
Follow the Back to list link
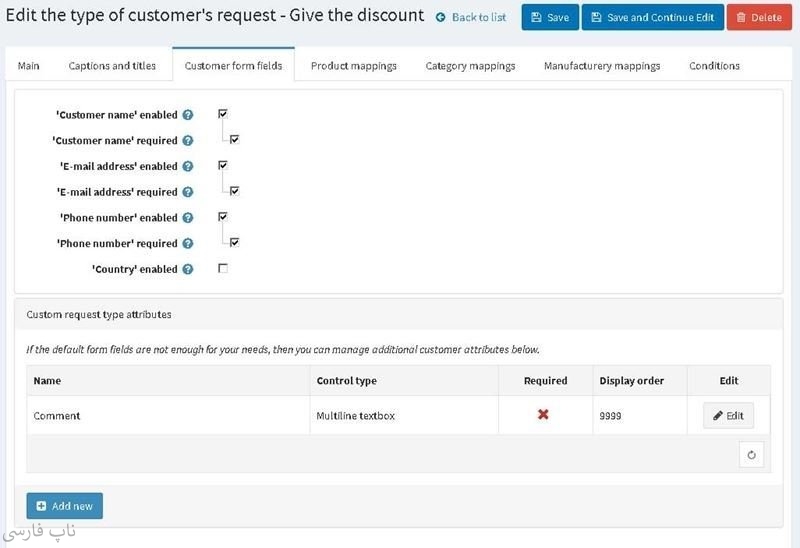(x=471, y=17)
